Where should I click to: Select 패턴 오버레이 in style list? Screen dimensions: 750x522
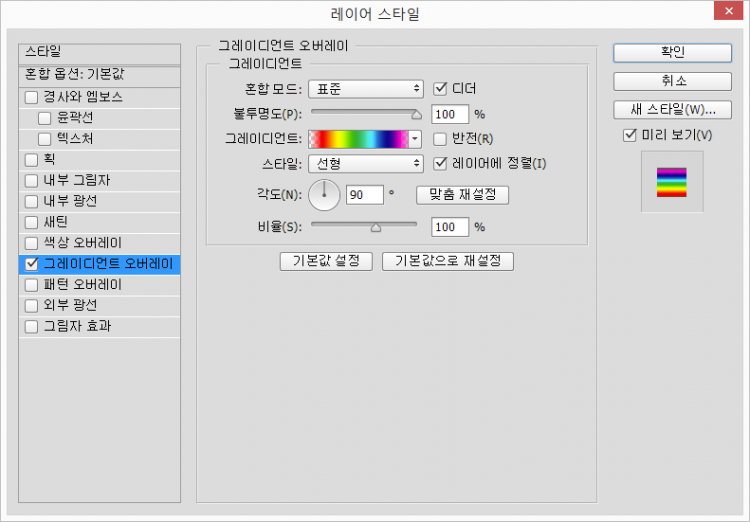coord(82,285)
